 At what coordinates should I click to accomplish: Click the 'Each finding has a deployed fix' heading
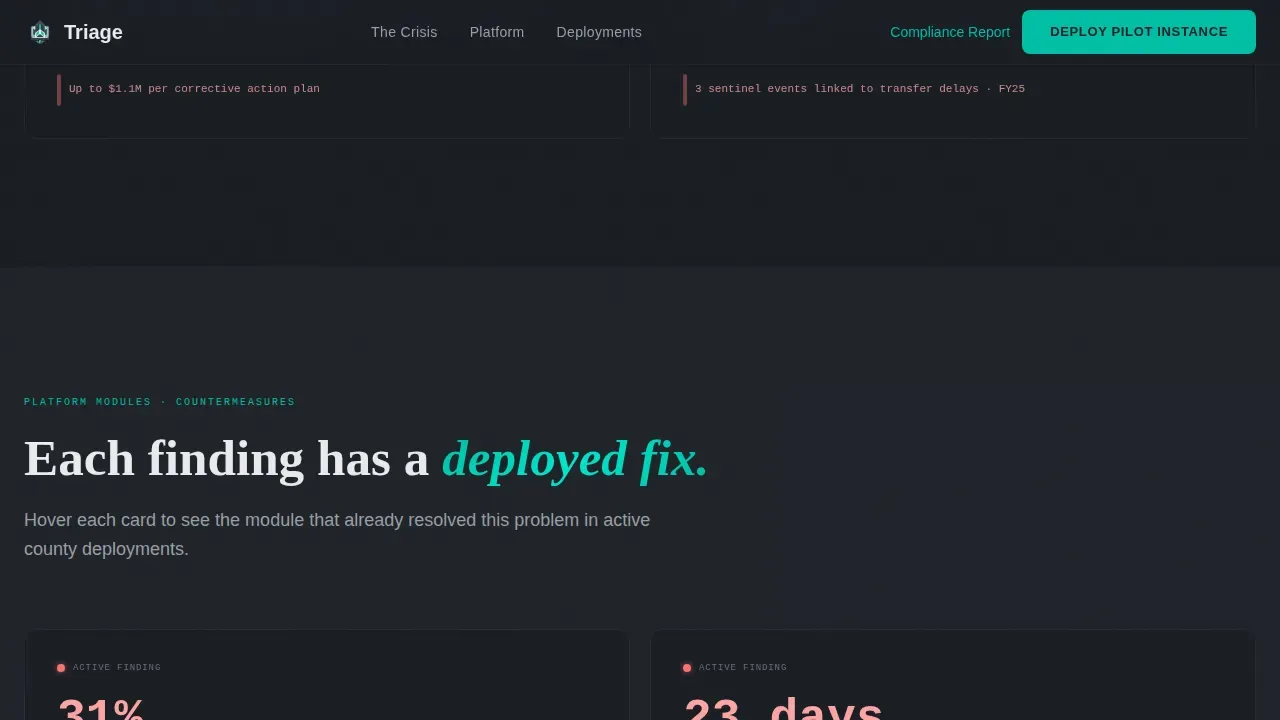[366, 459]
